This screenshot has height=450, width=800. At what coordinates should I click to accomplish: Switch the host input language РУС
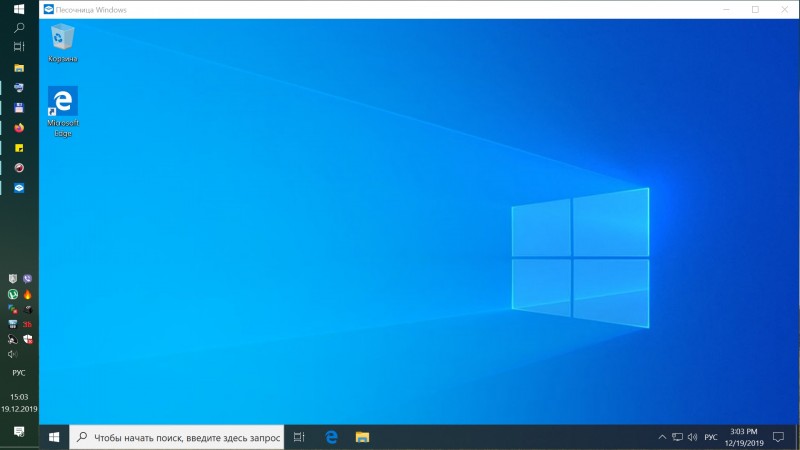pos(19,373)
